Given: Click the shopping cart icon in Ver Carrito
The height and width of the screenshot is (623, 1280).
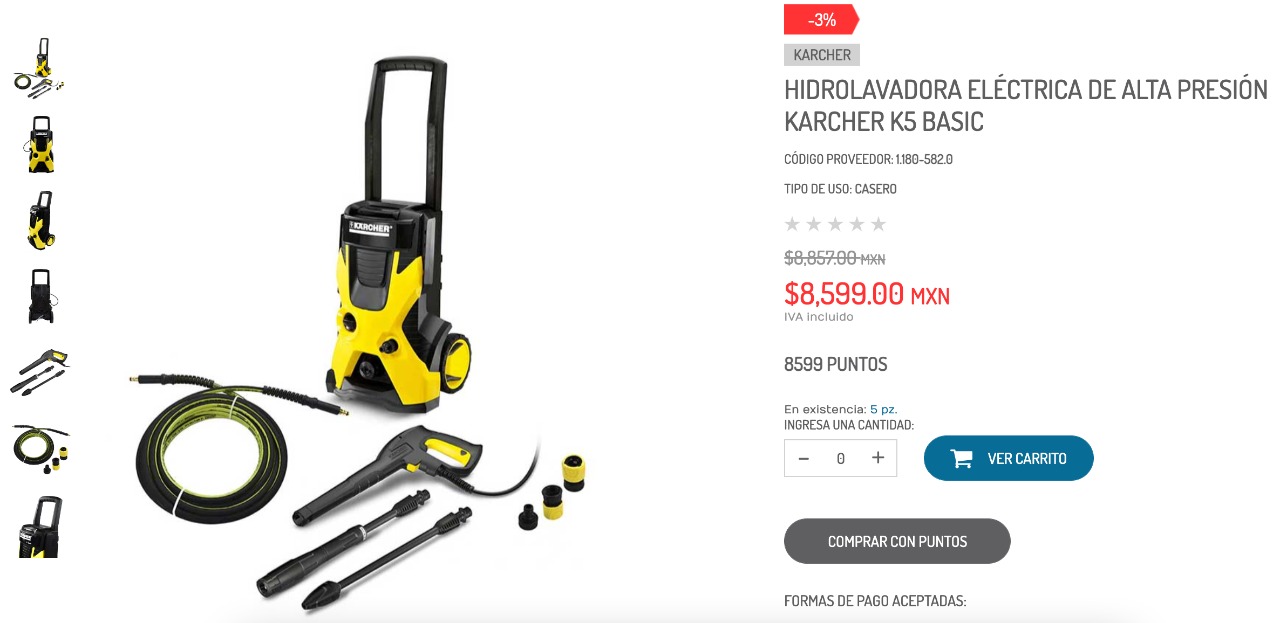Looking at the screenshot, I should [x=961, y=459].
